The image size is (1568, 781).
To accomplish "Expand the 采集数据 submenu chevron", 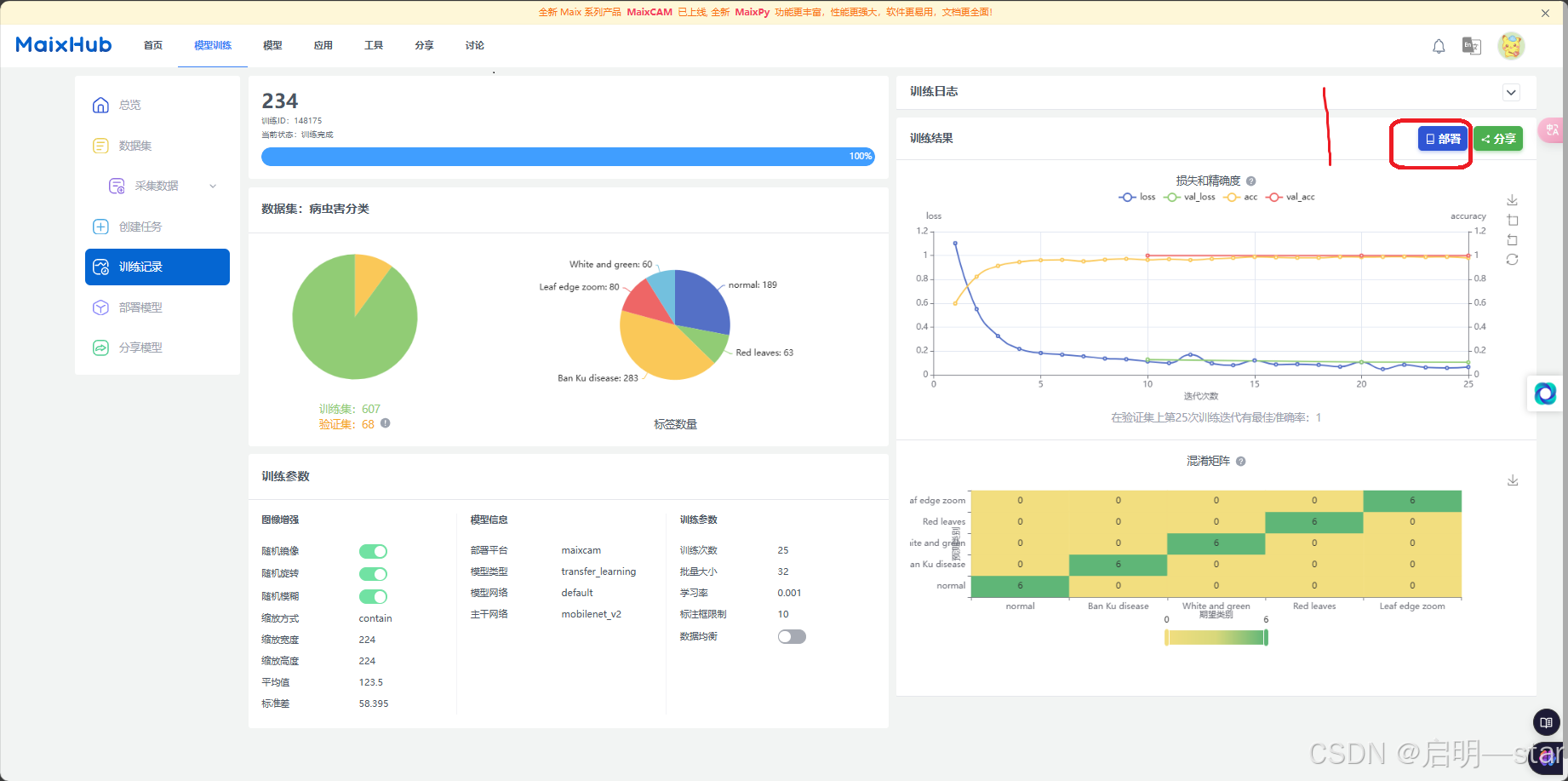I will coord(213,186).
